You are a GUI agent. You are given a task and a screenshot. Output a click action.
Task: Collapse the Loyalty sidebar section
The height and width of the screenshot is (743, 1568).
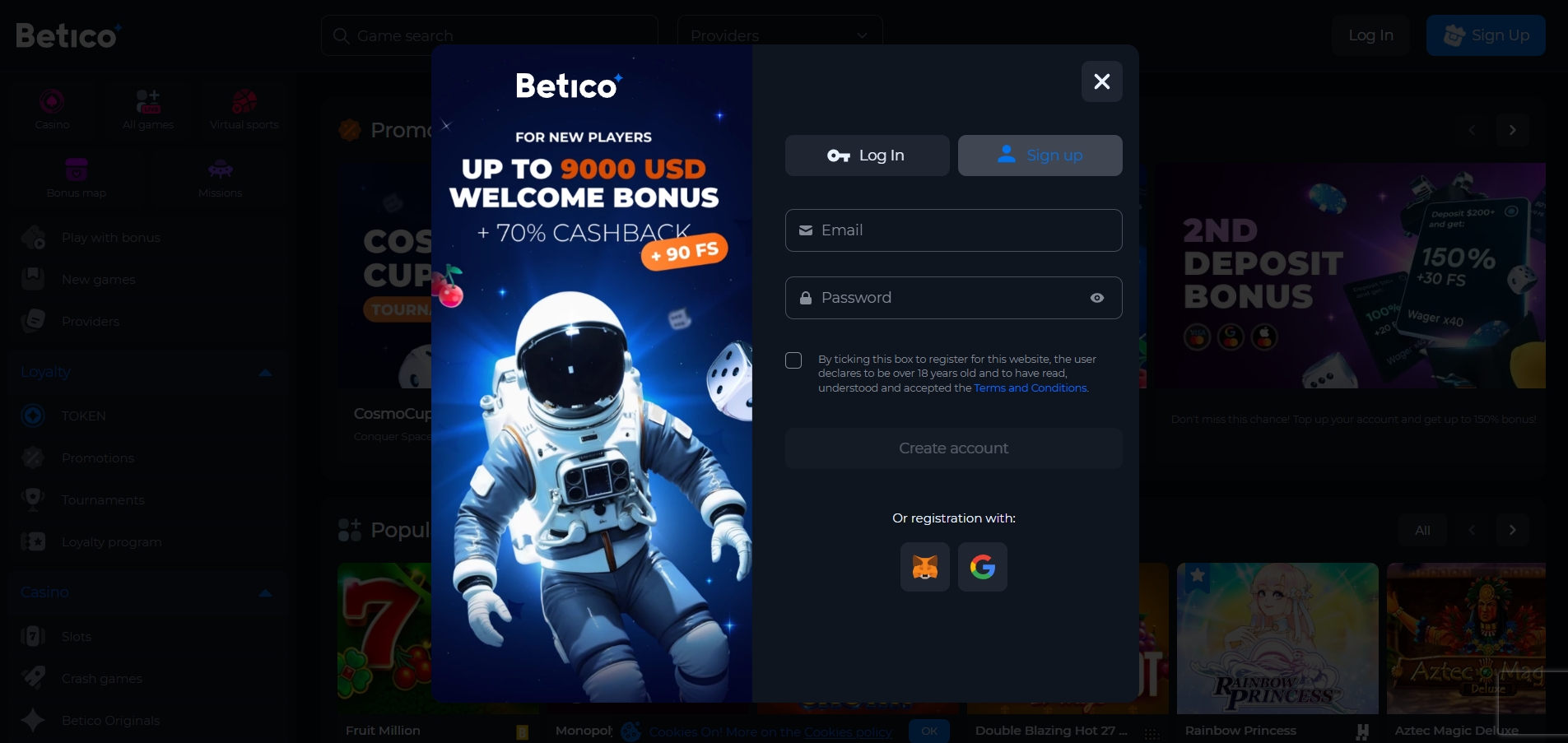point(265,372)
